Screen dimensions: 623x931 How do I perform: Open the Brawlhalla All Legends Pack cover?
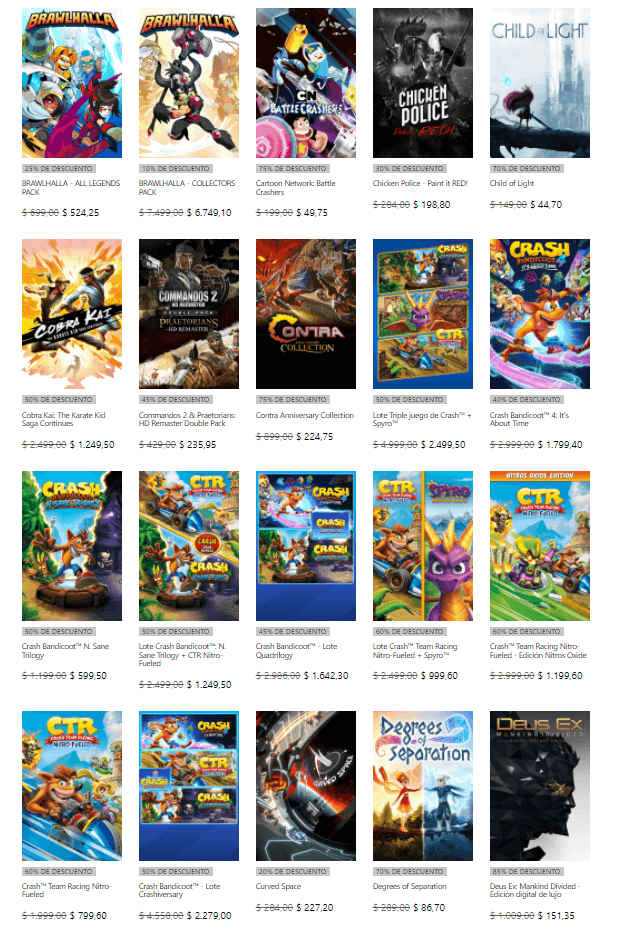pyautogui.click(x=72, y=83)
